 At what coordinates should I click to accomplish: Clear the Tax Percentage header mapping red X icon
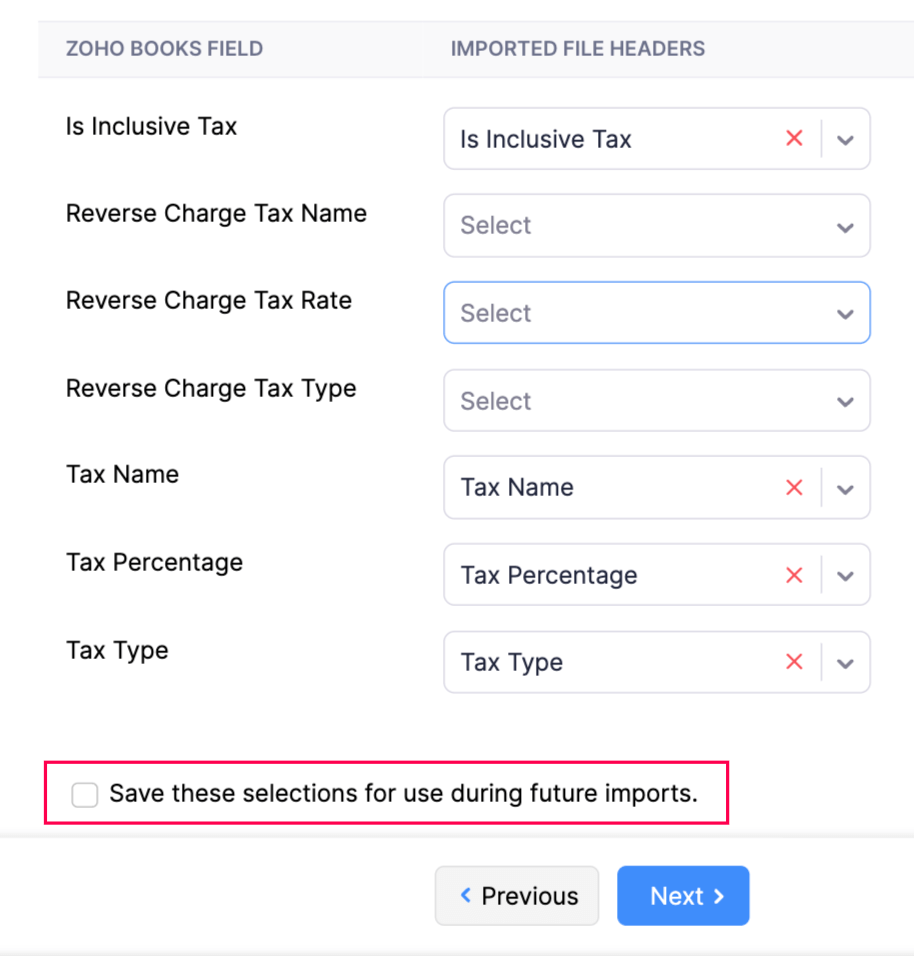794,575
